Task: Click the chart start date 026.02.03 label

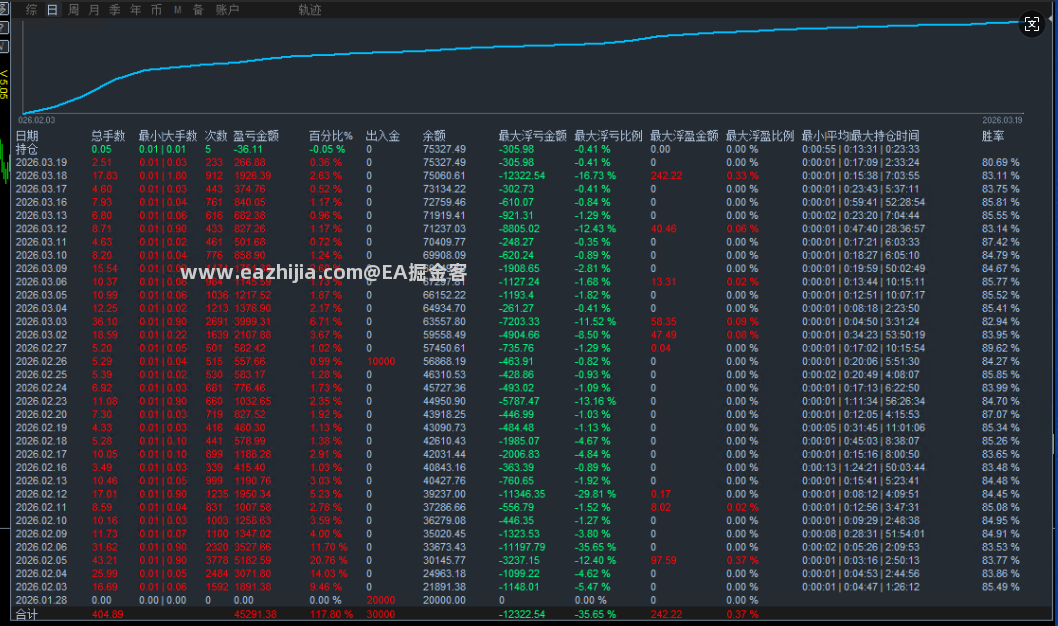Action: (36, 120)
